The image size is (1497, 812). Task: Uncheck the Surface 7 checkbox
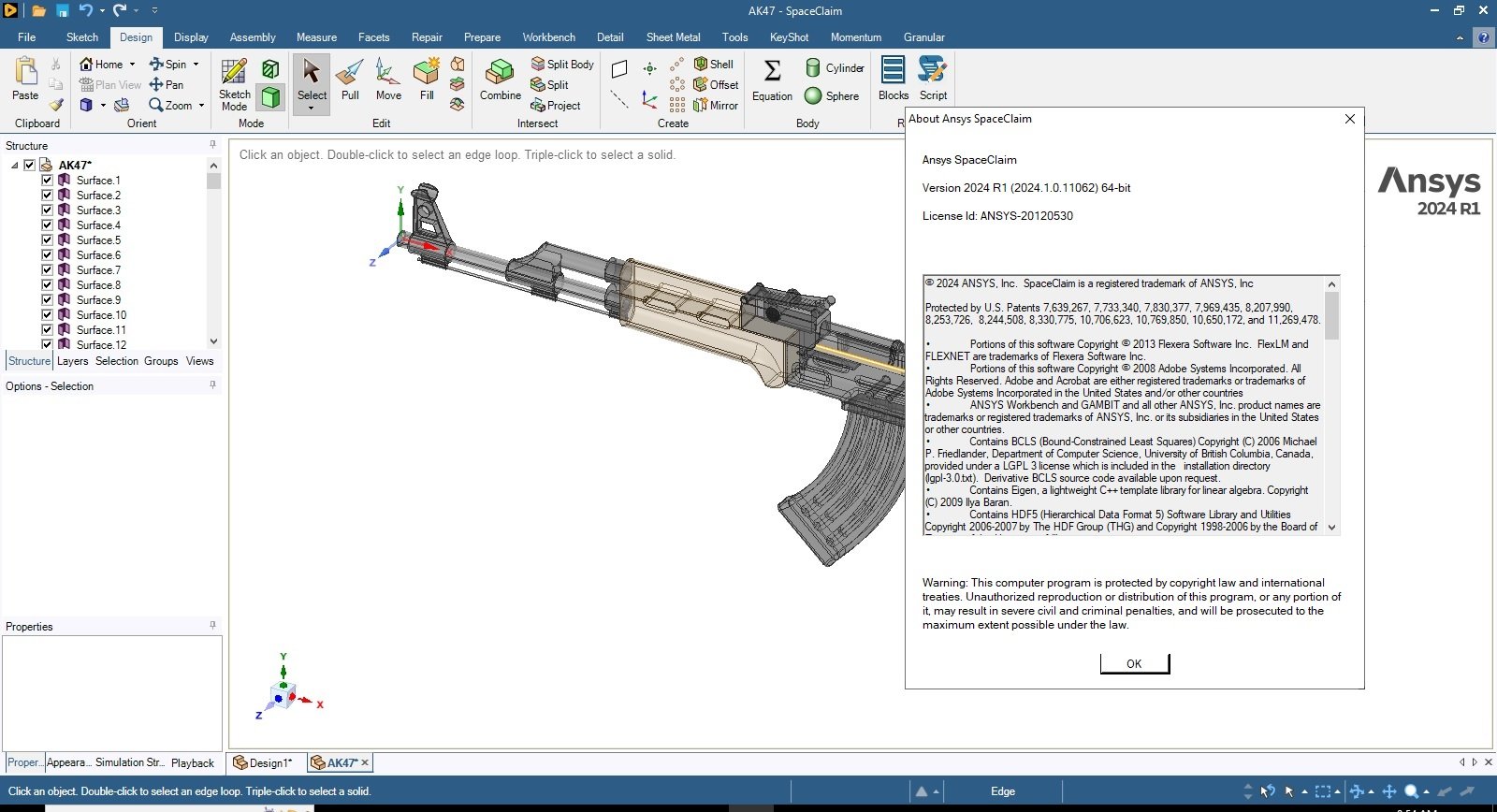point(47,269)
